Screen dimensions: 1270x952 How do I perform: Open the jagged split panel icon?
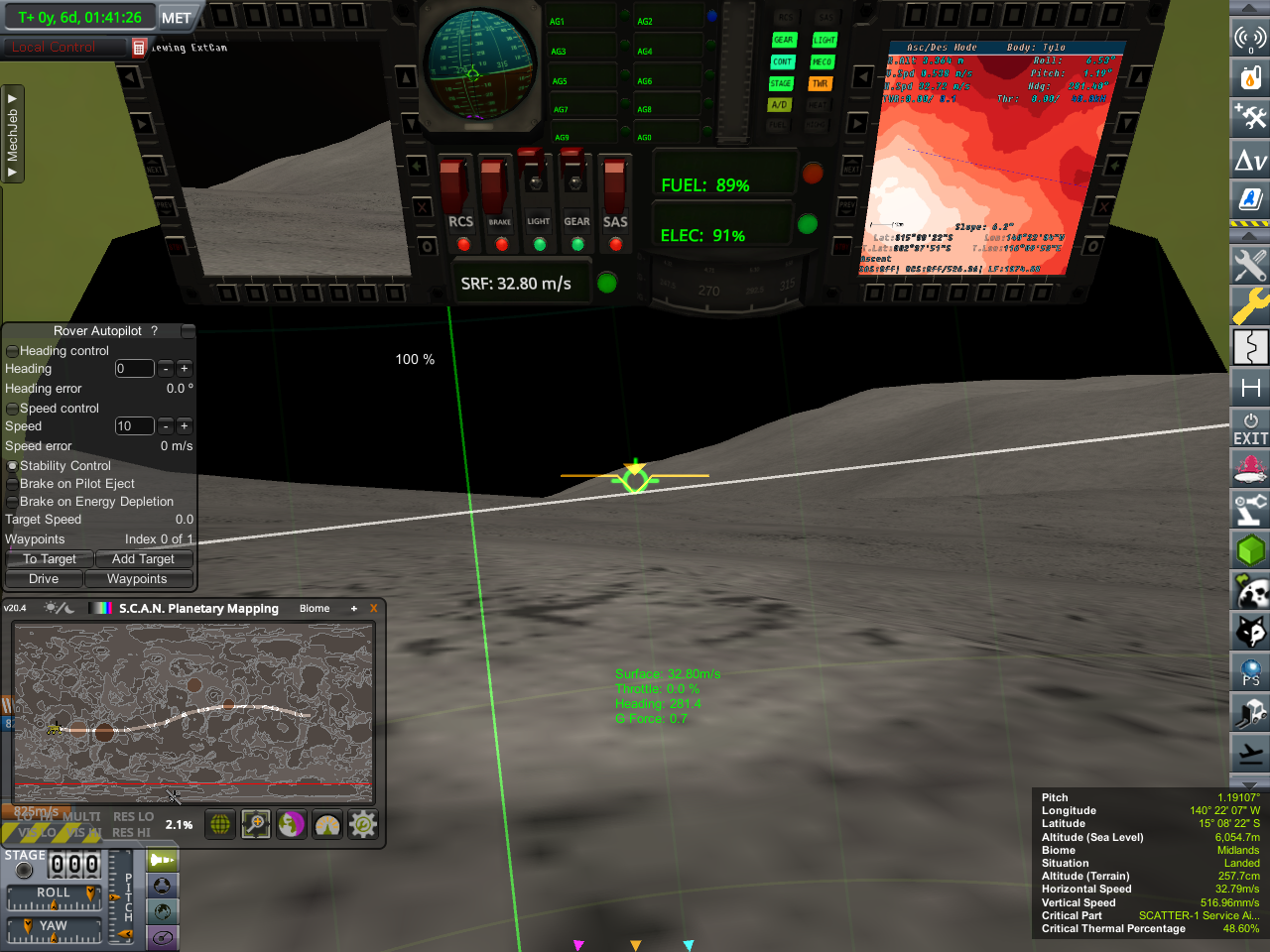(1250, 347)
